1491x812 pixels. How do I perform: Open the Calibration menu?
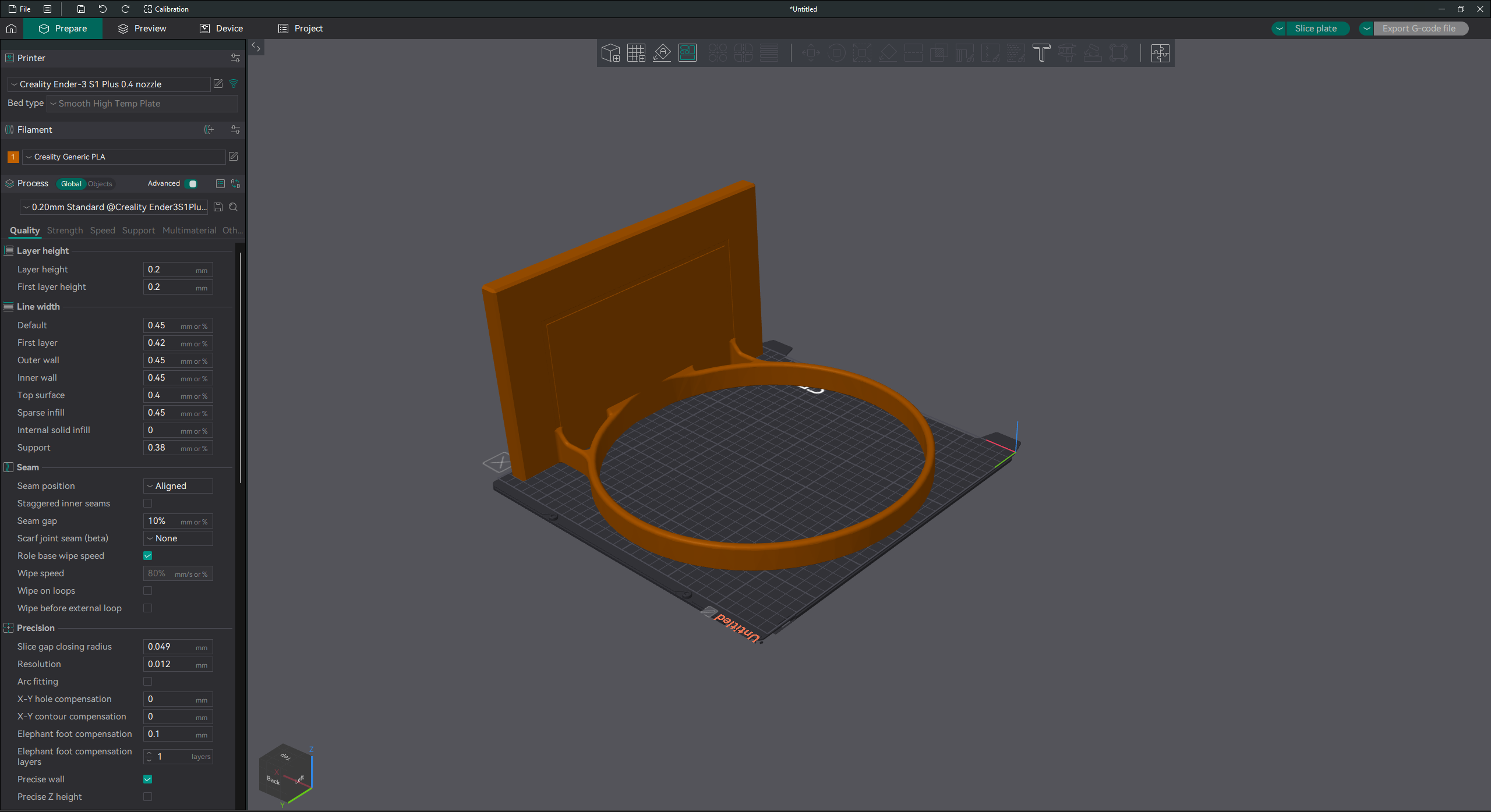[167, 9]
